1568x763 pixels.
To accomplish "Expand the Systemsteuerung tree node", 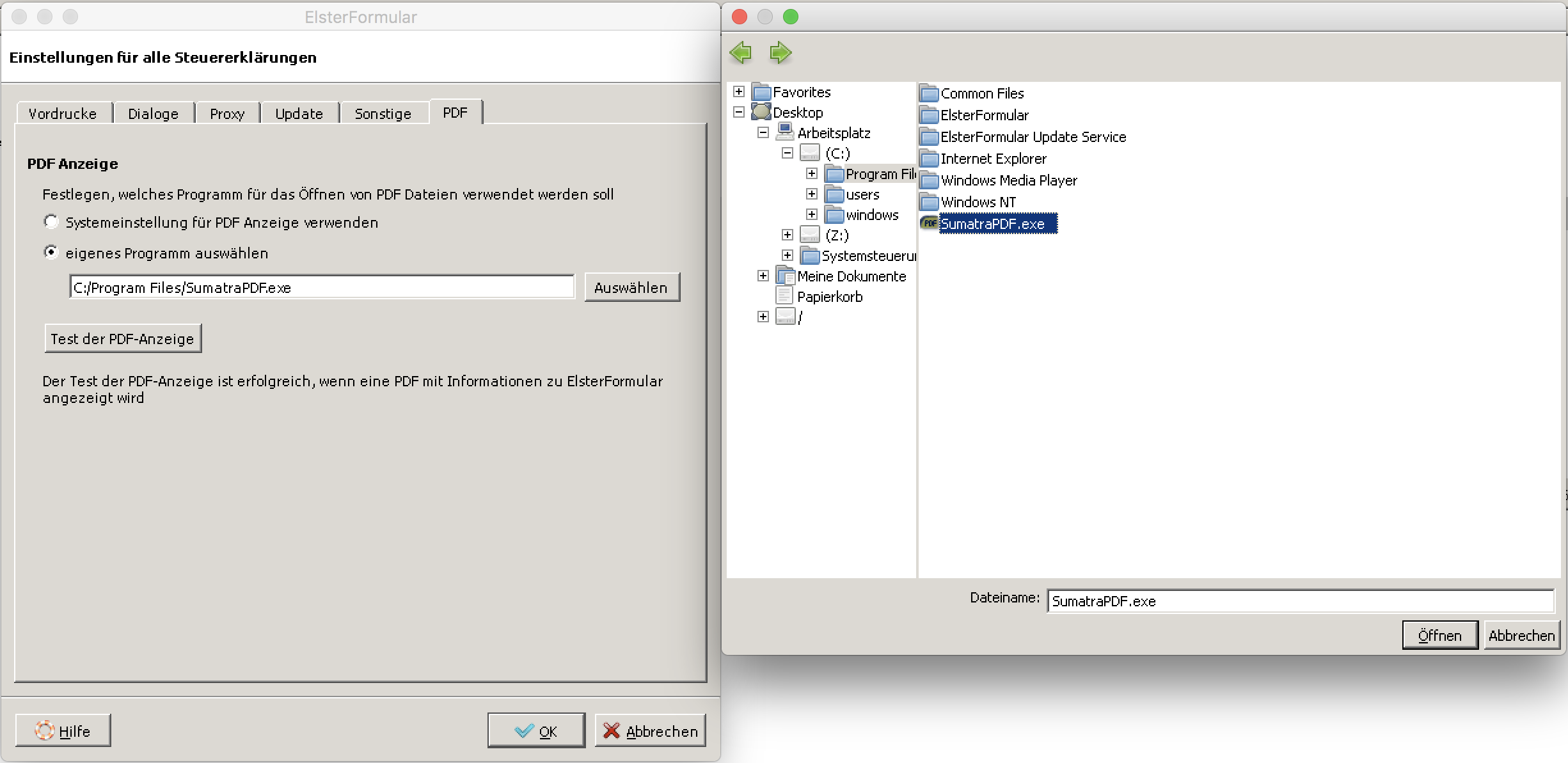I will 788,255.
